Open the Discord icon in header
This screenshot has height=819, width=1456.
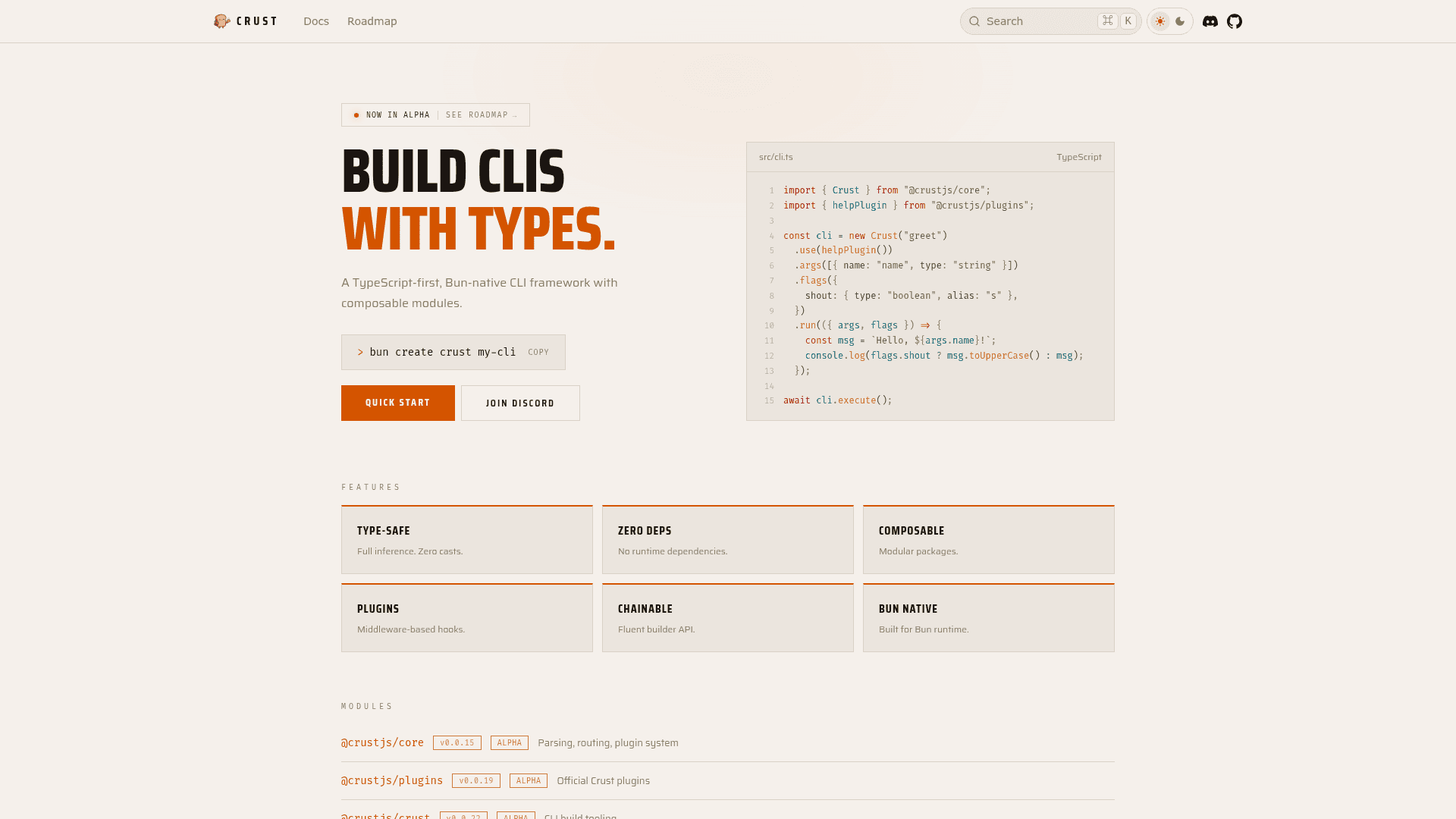pyautogui.click(x=1210, y=21)
